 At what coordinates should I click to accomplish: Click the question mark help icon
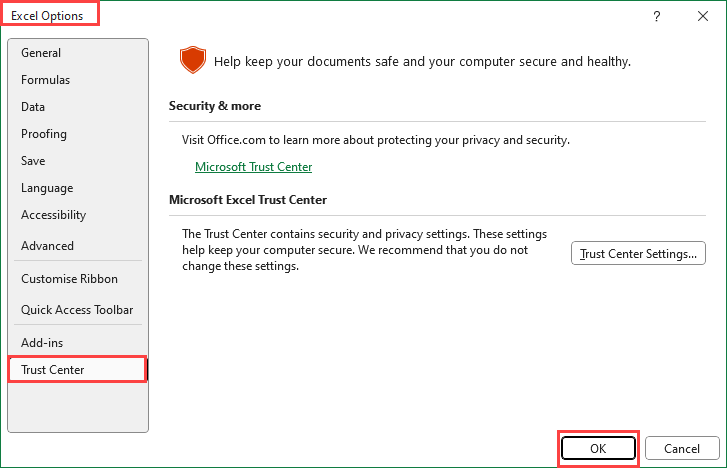[657, 17]
